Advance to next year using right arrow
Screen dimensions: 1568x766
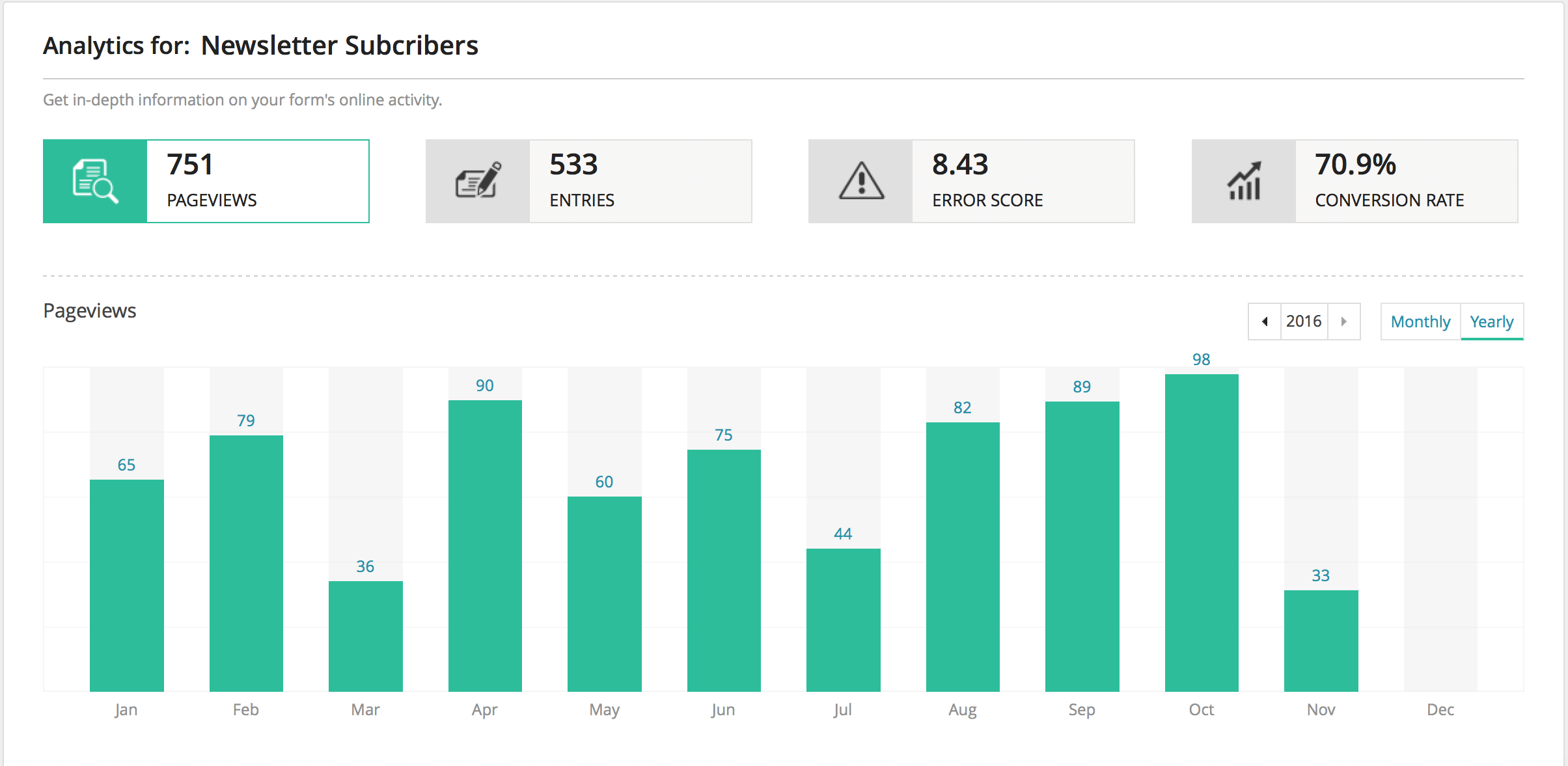click(x=1344, y=321)
